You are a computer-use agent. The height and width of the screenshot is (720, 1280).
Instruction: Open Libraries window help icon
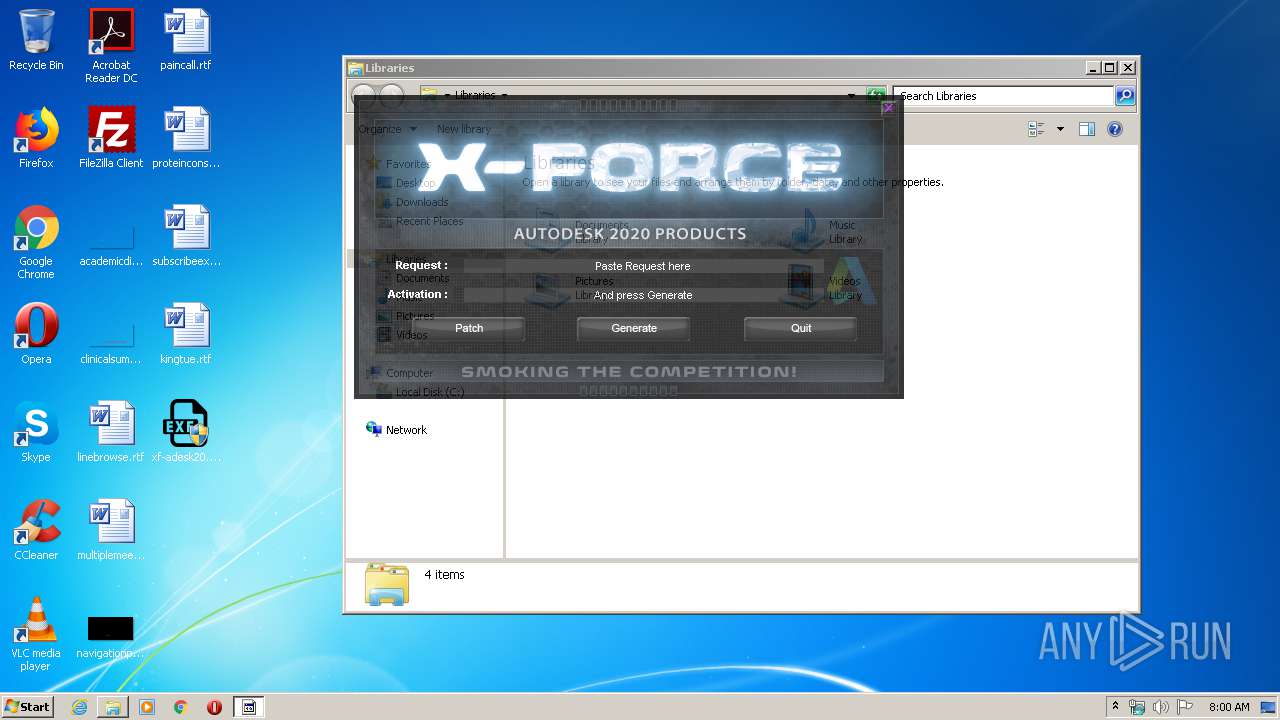coord(1115,129)
